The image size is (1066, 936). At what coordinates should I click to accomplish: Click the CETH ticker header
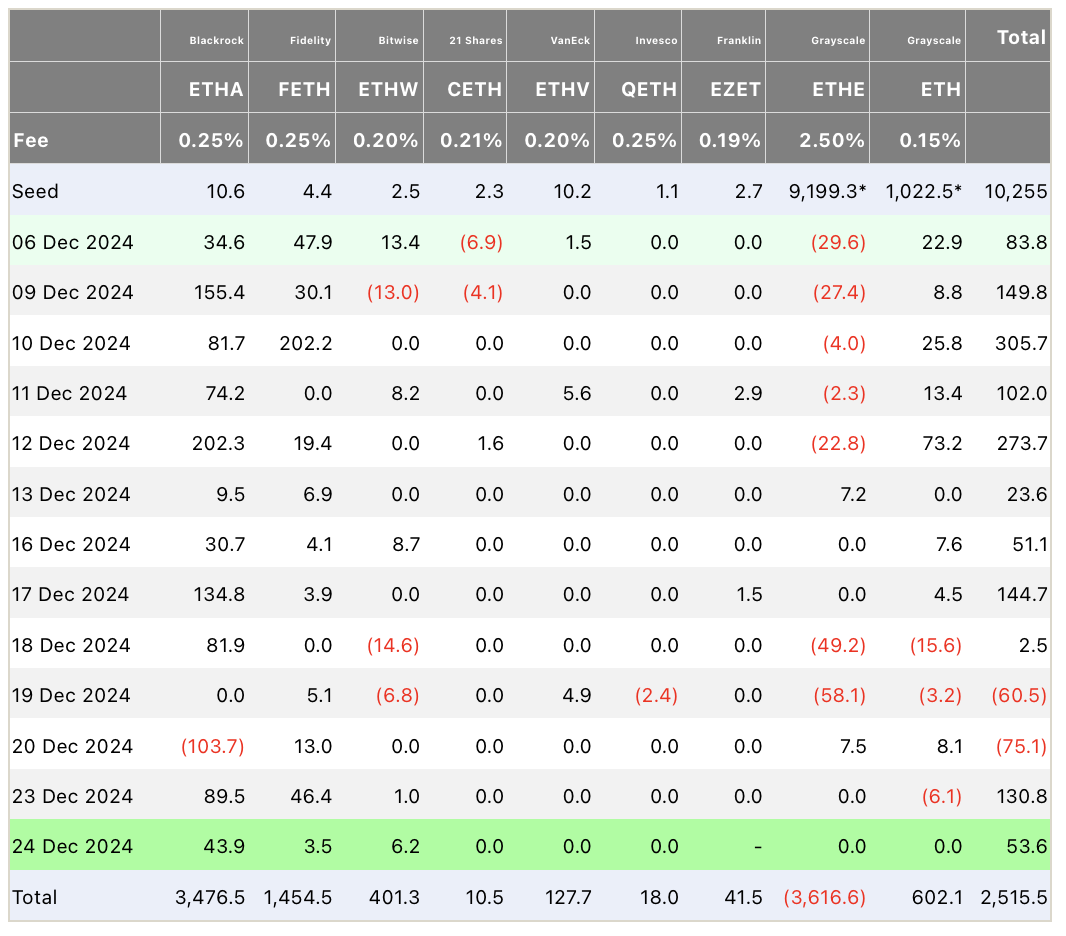pos(475,90)
